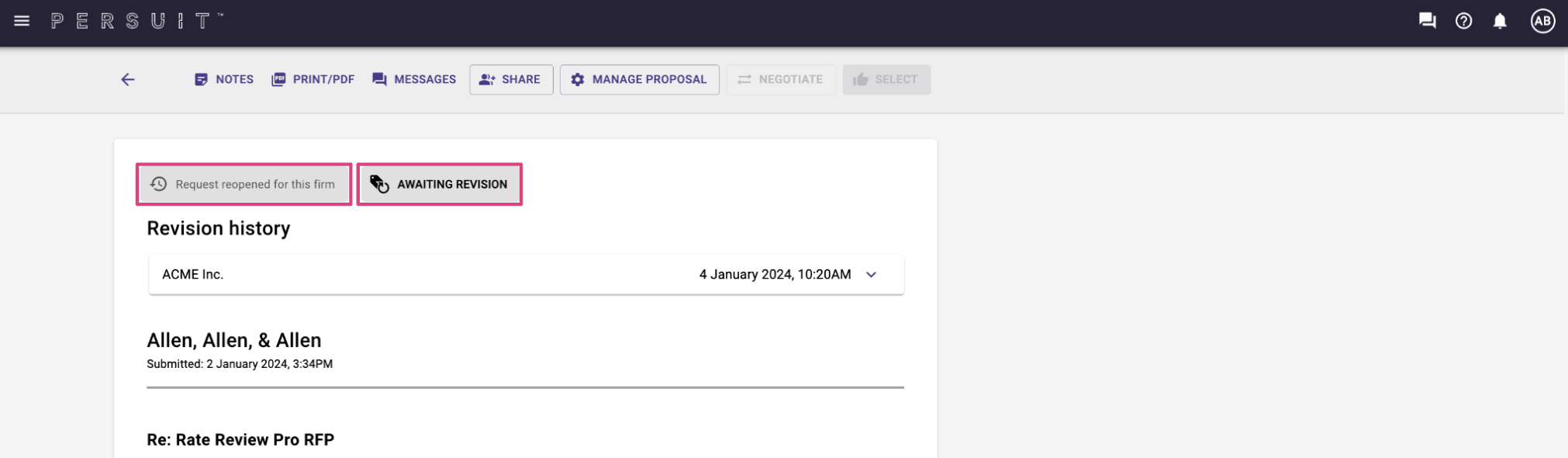Go back using the left arrow

(128, 79)
